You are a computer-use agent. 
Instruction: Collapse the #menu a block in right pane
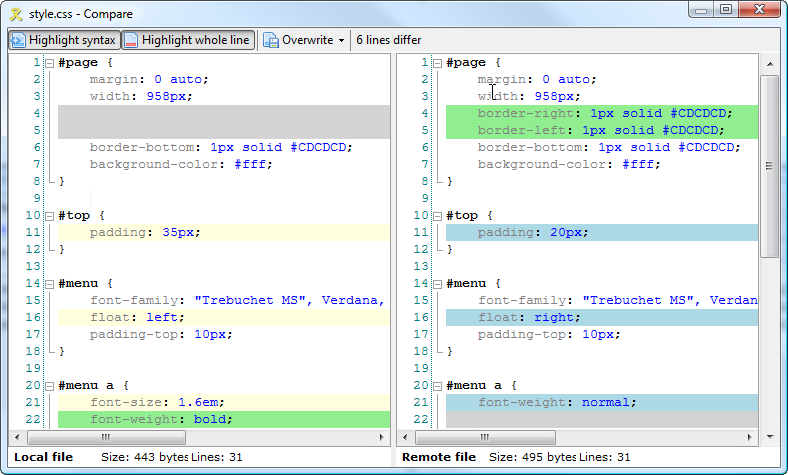tap(437, 386)
